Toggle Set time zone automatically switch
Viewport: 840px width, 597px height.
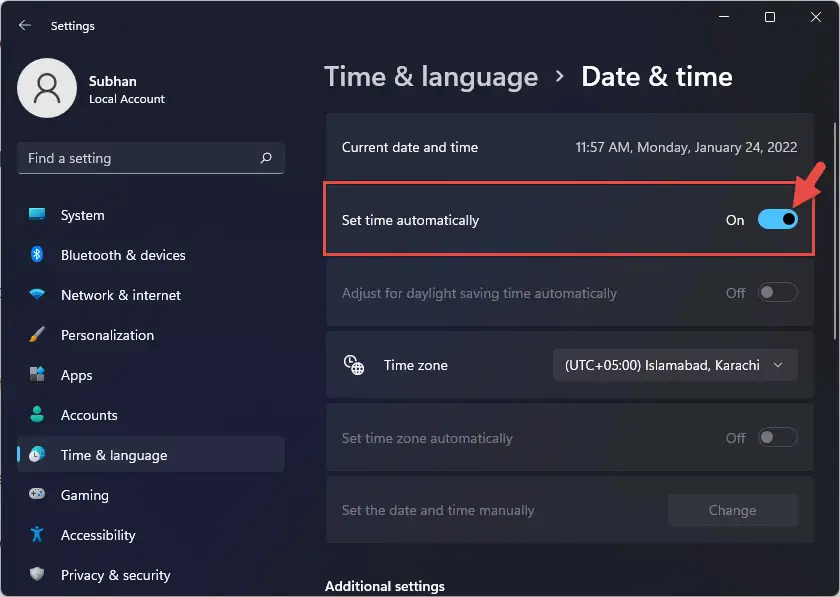click(777, 437)
